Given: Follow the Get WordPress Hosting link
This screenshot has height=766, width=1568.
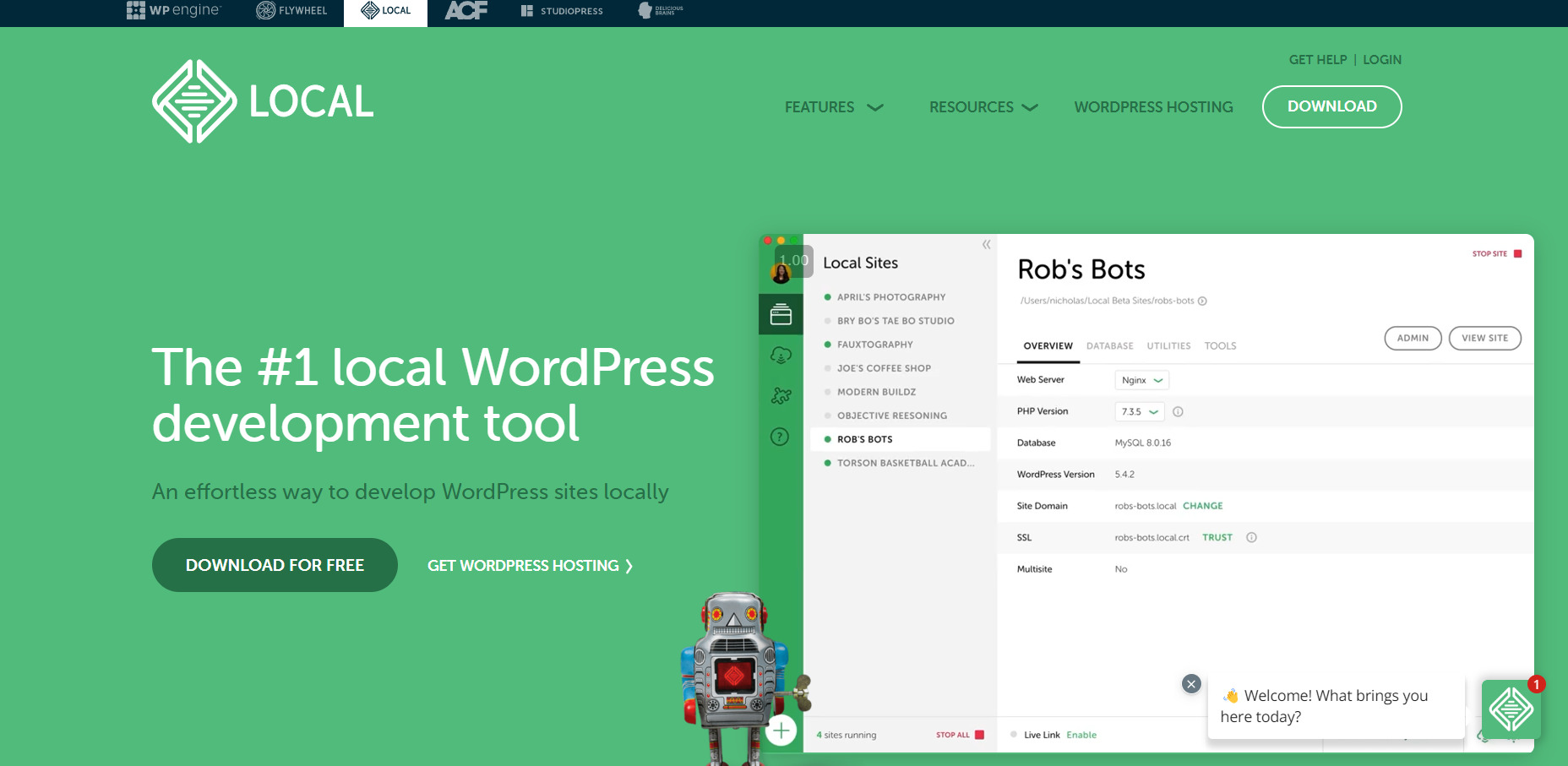Looking at the screenshot, I should click(x=530, y=566).
